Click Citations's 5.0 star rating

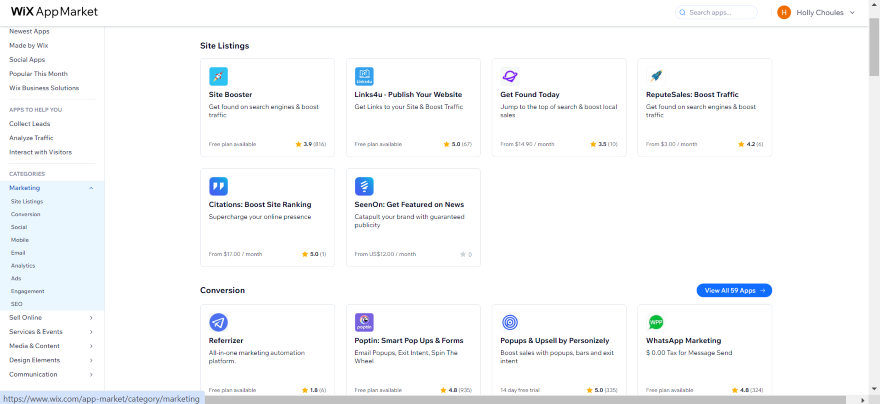314,254
